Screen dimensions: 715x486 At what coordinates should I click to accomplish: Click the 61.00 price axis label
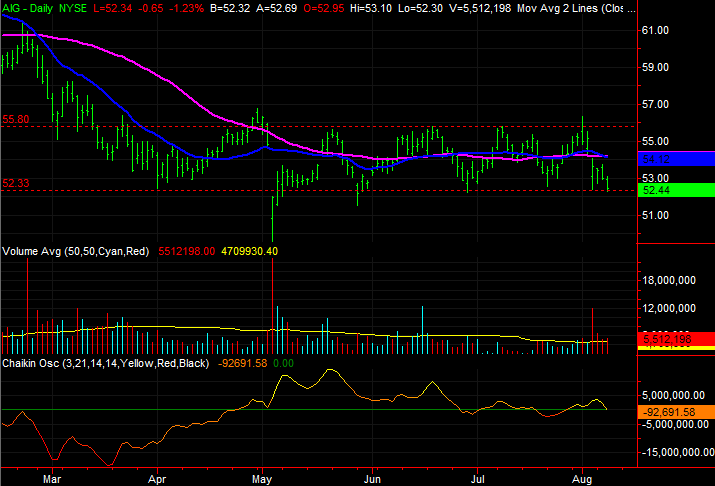pos(655,31)
